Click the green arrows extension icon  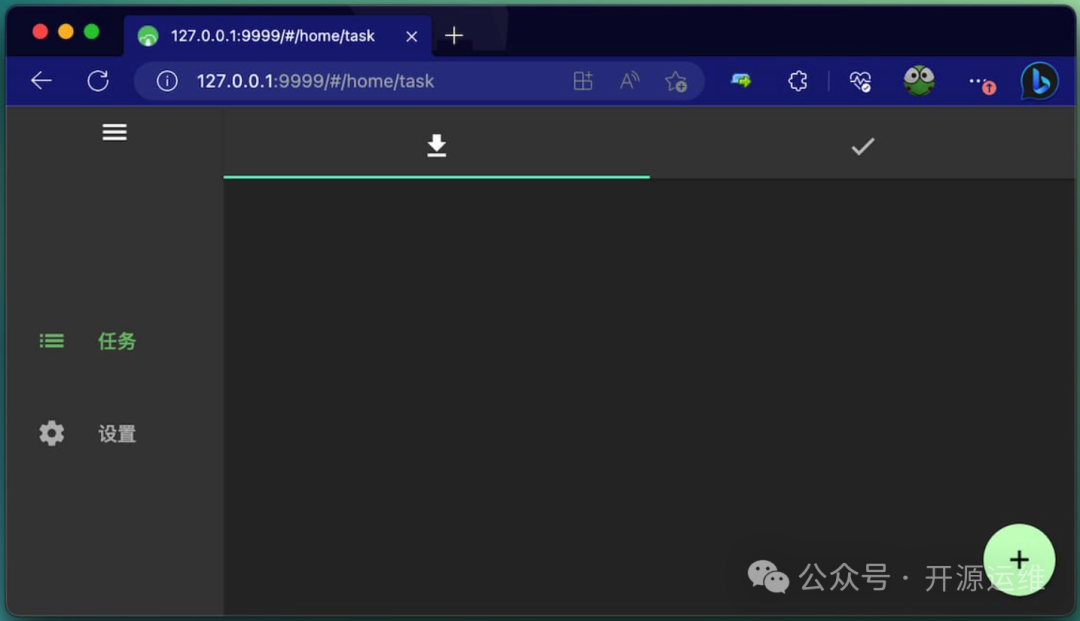(741, 81)
